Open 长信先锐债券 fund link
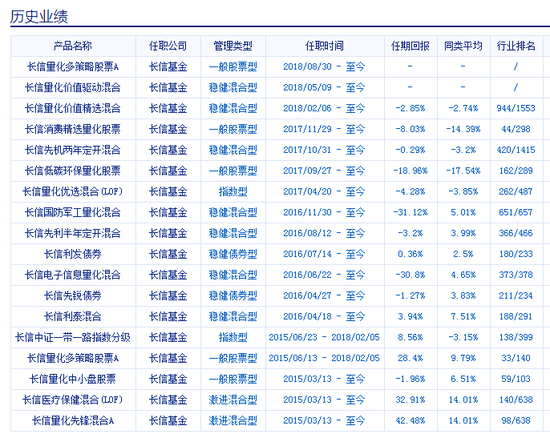 pos(73,296)
